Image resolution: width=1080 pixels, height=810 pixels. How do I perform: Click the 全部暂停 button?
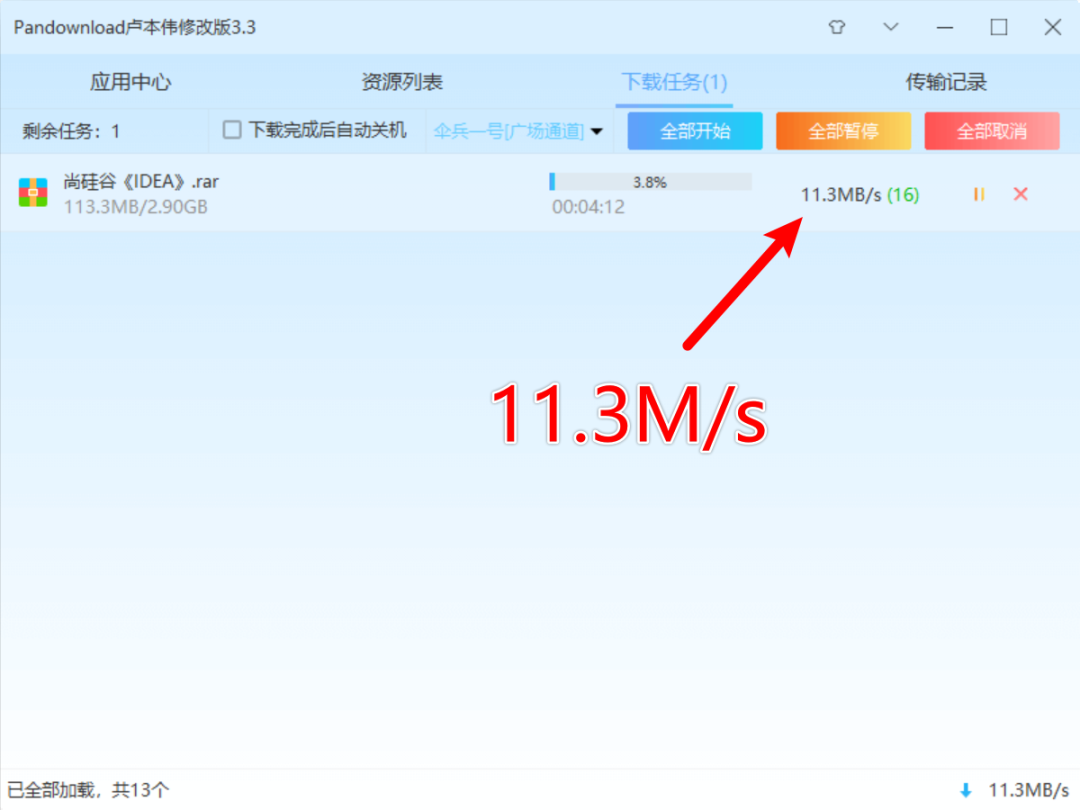[843, 131]
